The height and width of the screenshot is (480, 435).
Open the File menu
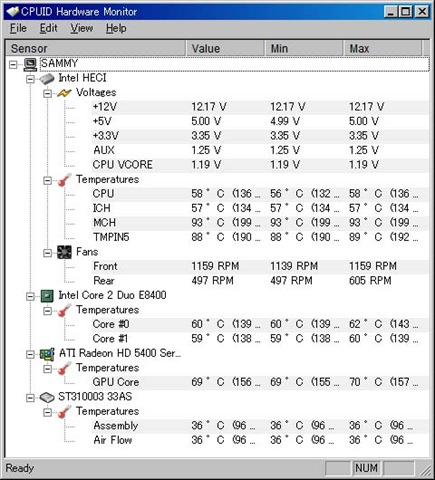coord(18,28)
